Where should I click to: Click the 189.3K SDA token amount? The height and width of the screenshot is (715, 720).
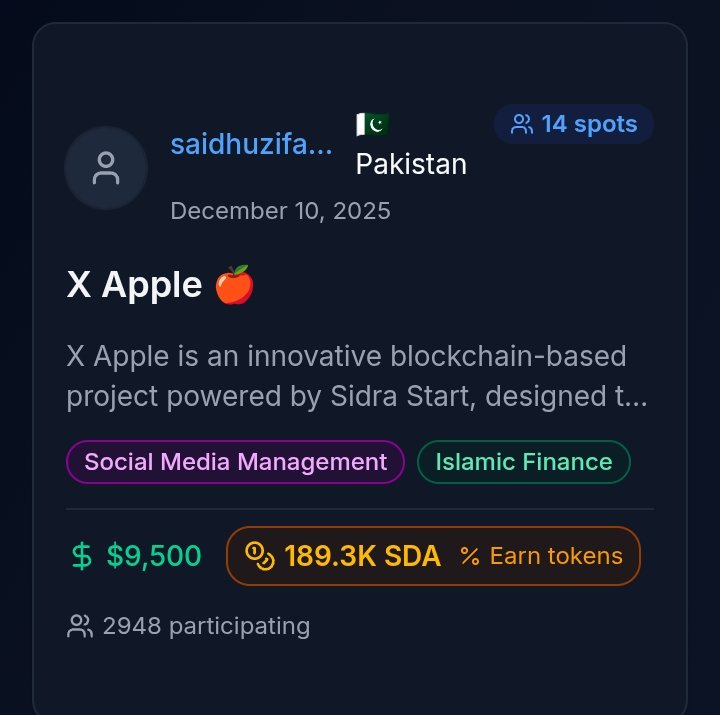pyautogui.click(x=362, y=556)
